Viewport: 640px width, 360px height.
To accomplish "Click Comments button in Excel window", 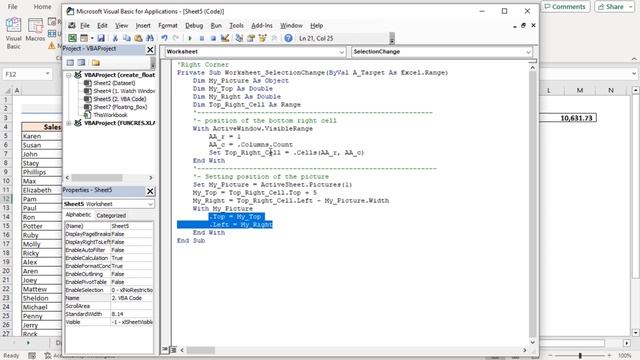I will [x=565, y=7].
